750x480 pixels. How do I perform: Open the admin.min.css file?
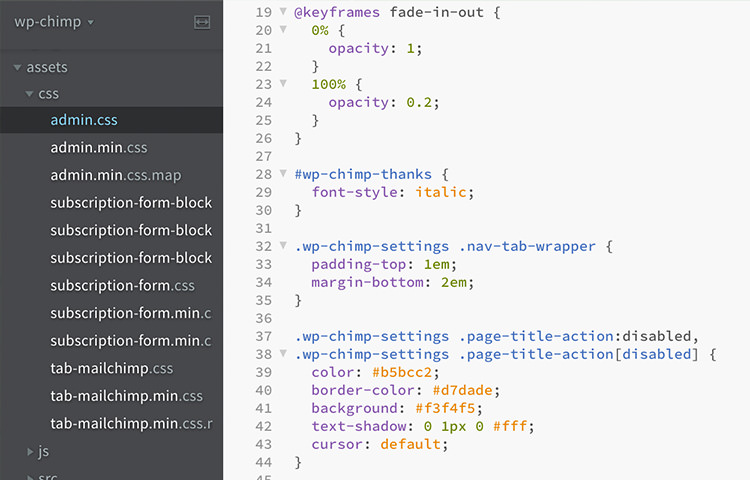point(98,148)
